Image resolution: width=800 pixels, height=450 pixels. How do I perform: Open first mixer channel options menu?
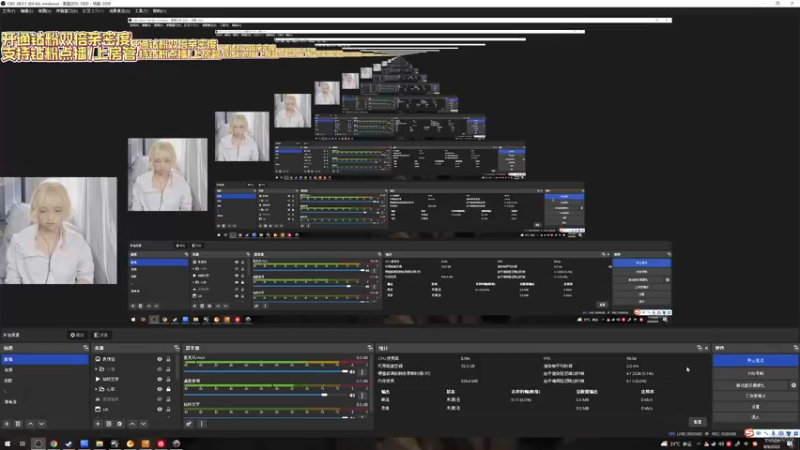click(362, 372)
